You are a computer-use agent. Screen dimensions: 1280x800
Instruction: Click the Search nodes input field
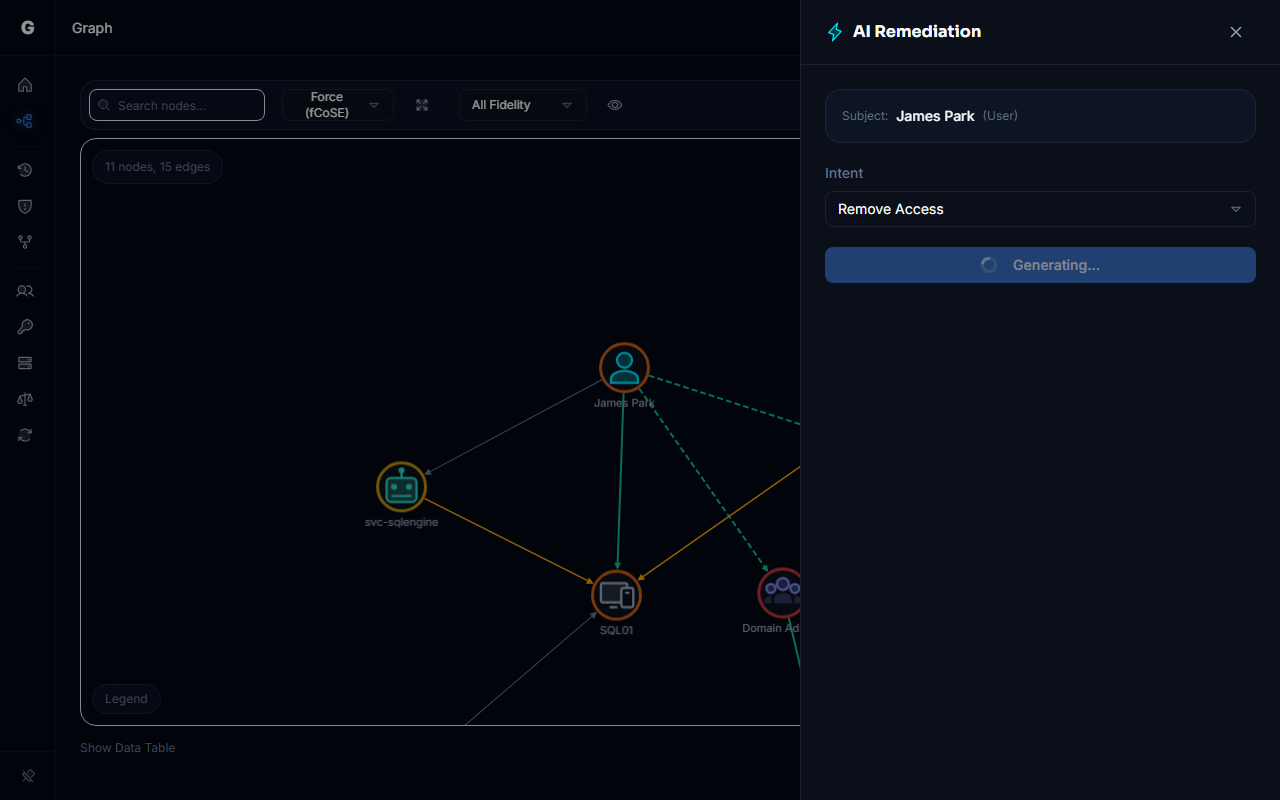176,104
